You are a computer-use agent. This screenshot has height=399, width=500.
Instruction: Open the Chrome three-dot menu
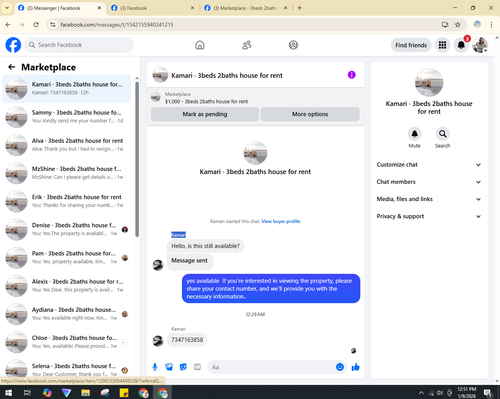point(491,25)
